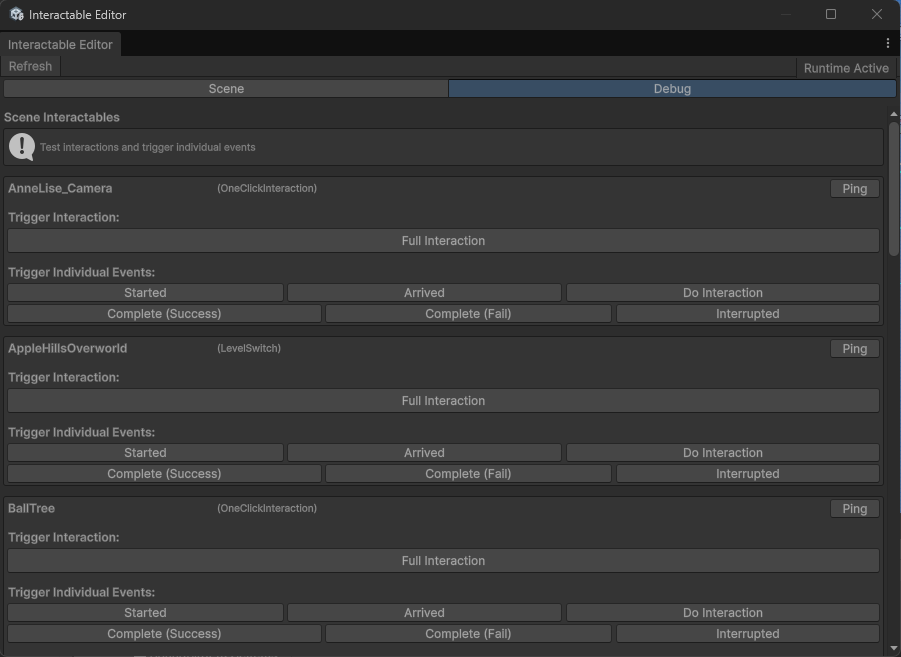Ping the BallTree interactable
The height and width of the screenshot is (657, 901).
pyautogui.click(x=854, y=508)
